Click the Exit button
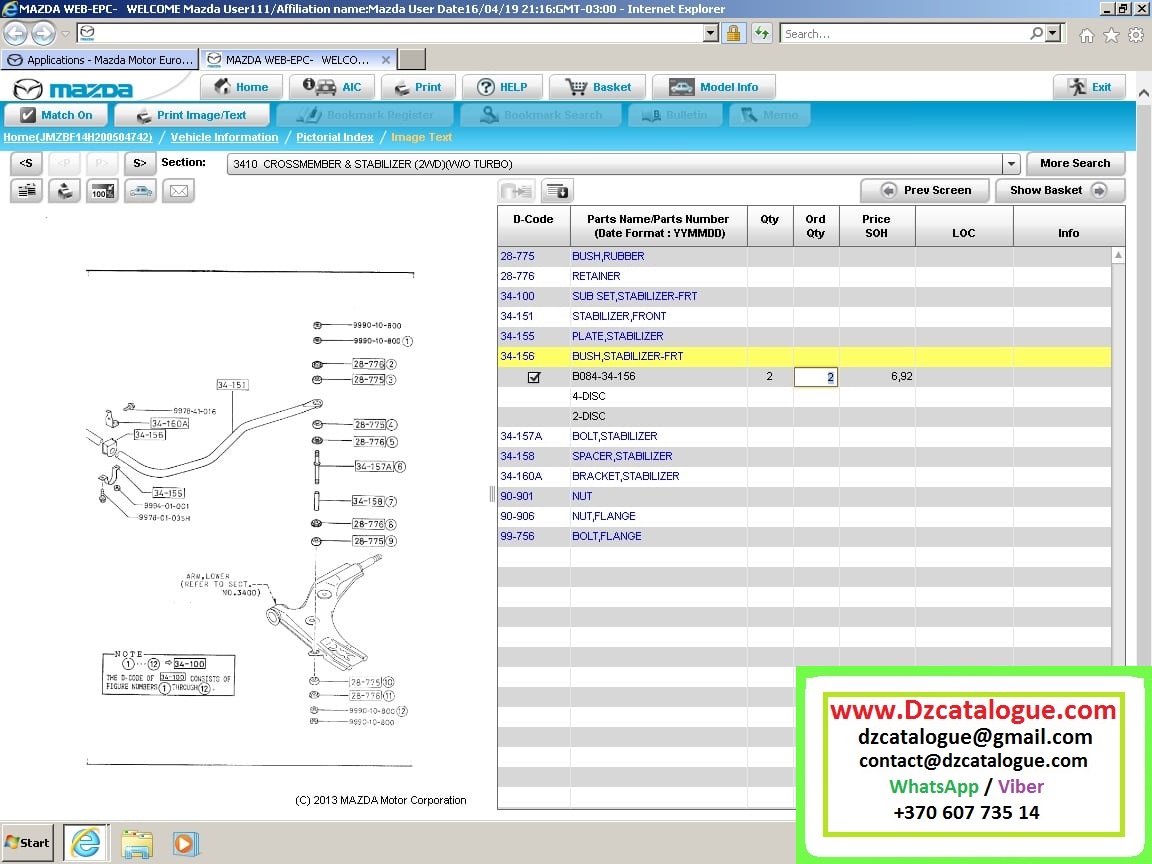Image resolution: width=1152 pixels, height=864 pixels. pyautogui.click(x=1089, y=87)
